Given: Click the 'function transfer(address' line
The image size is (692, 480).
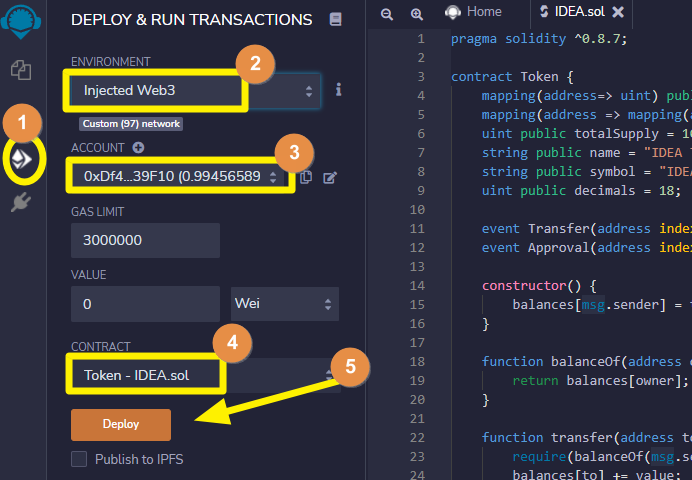Looking at the screenshot, I should (586, 437).
